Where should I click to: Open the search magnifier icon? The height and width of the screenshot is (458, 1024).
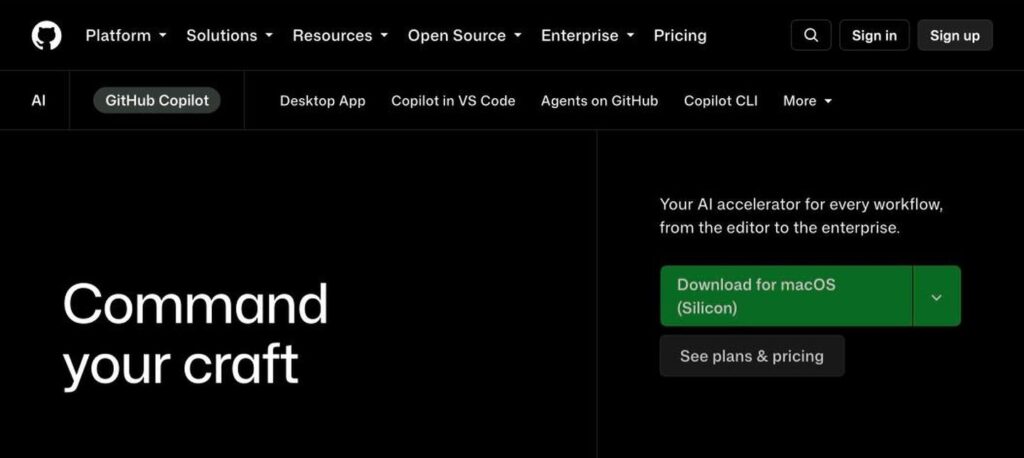click(810, 35)
